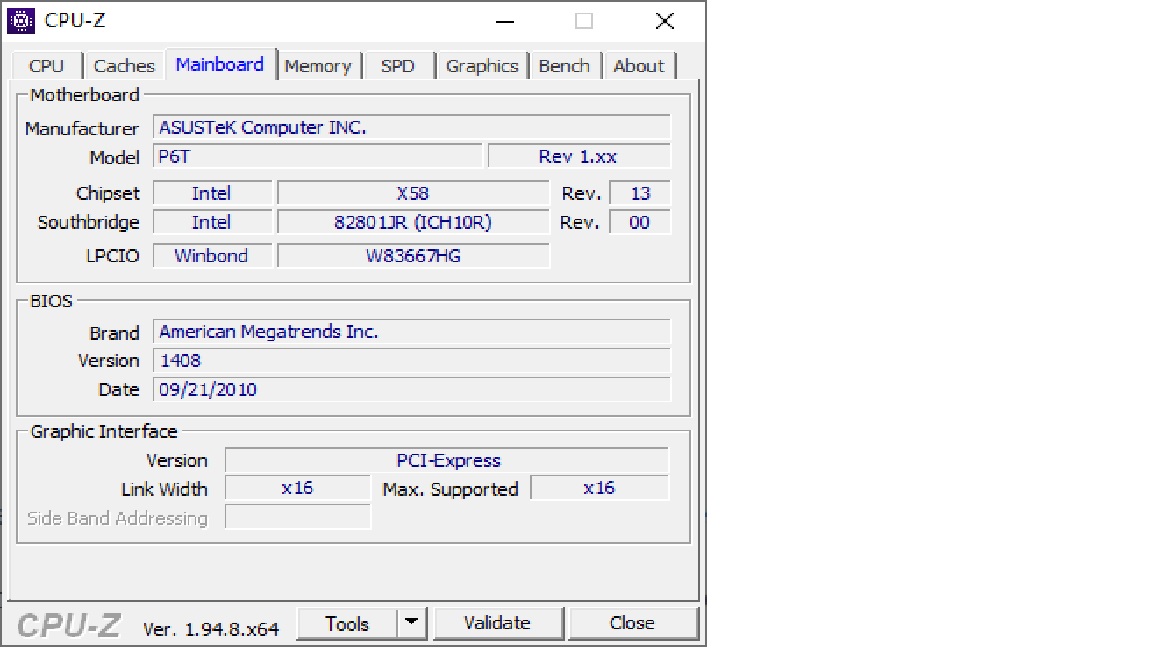Click the Rev 1.xx model revision field
1152x648 pixels.
pos(579,156)
